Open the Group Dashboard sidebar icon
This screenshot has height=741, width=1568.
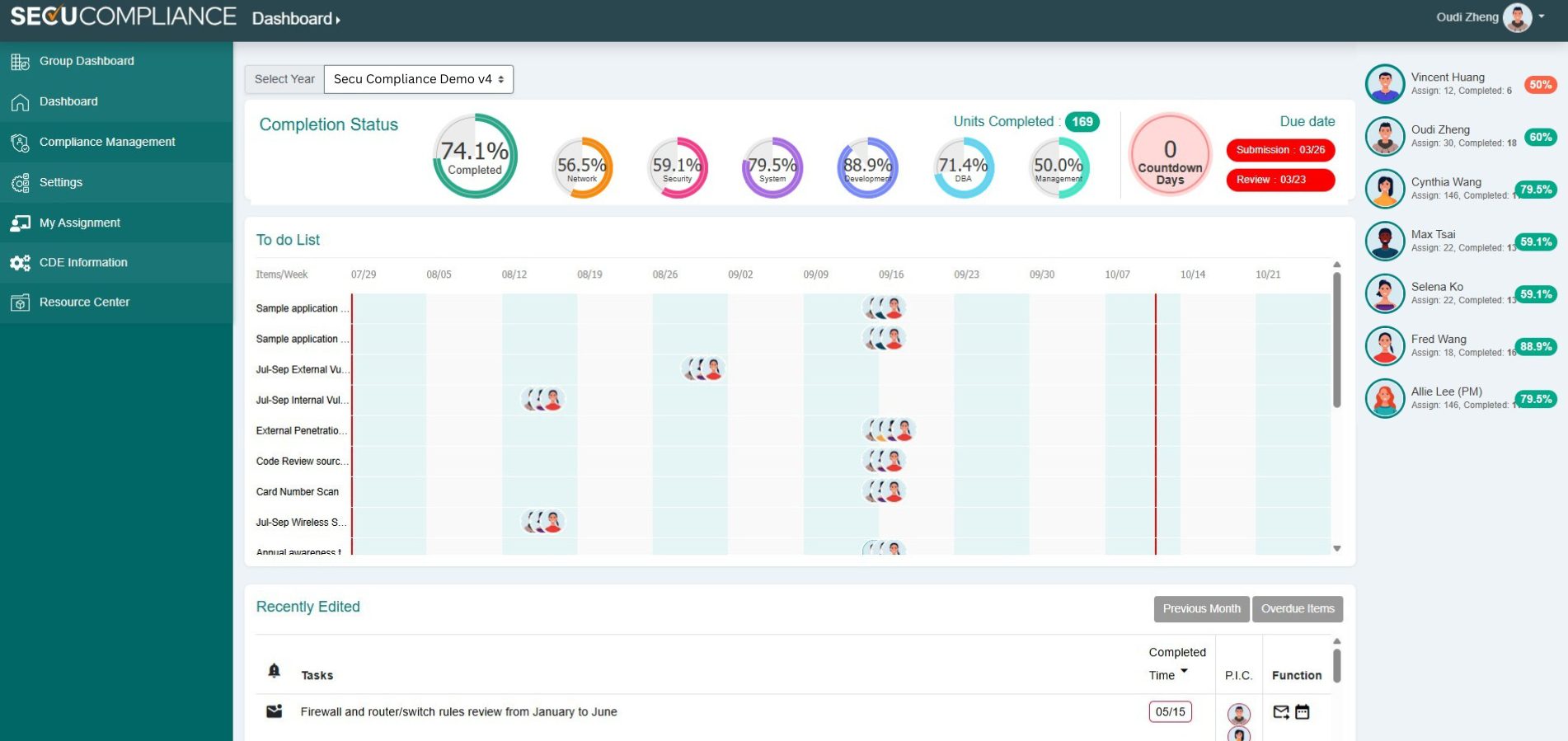click(20, 61)
